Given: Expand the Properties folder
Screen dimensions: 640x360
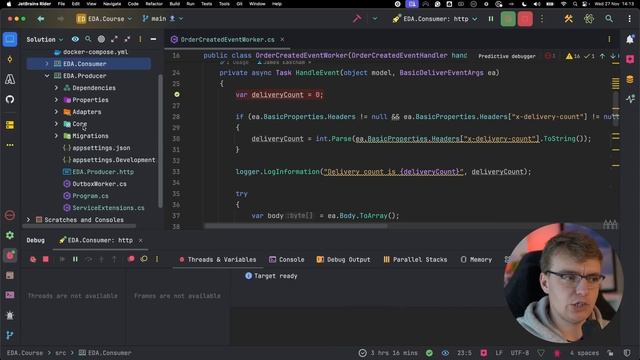Looking at the screenshot, I should tap(56, 100).
